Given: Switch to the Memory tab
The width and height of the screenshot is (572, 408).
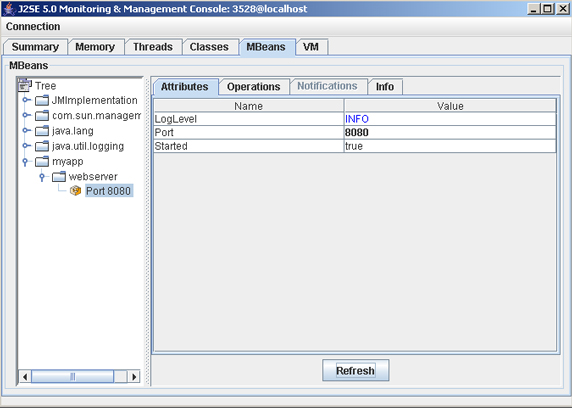Looking at the screenshot, I should coord(95,47).
